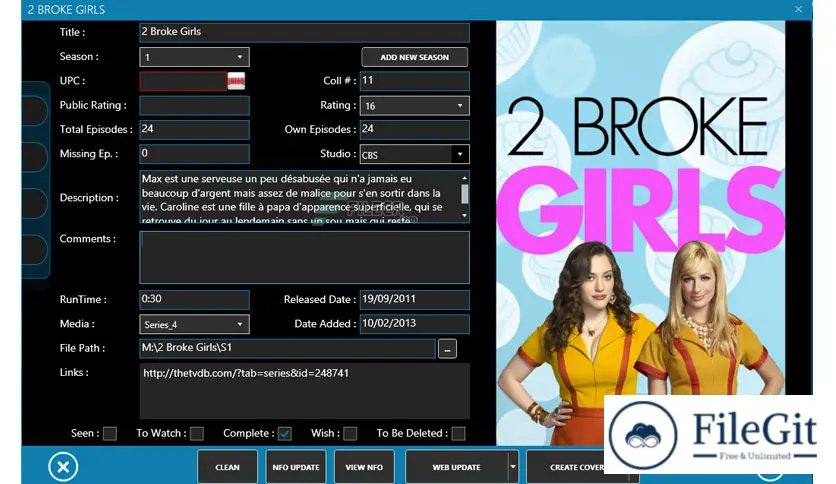Close the 2 Broke Girls dialog
The image size is (836, 484).
798,9
